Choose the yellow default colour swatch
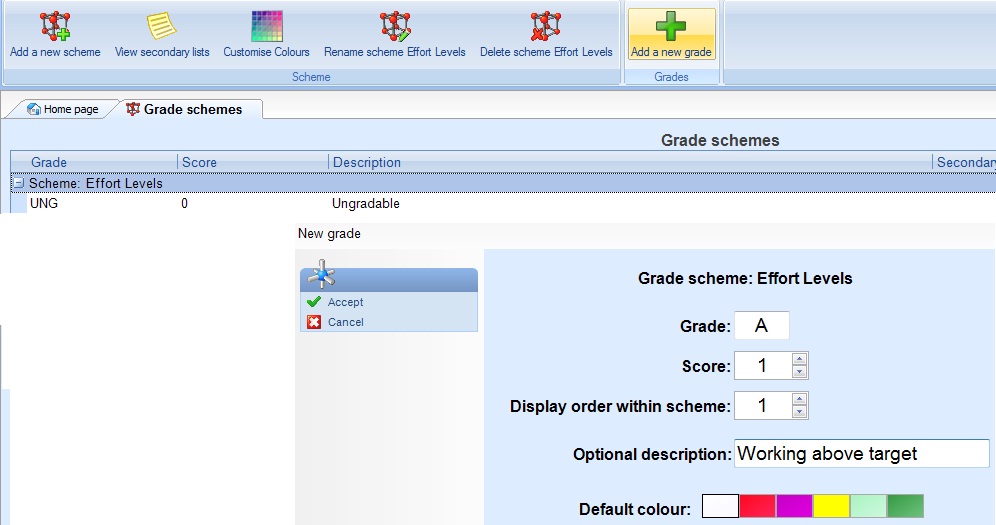 coord(831,507)
